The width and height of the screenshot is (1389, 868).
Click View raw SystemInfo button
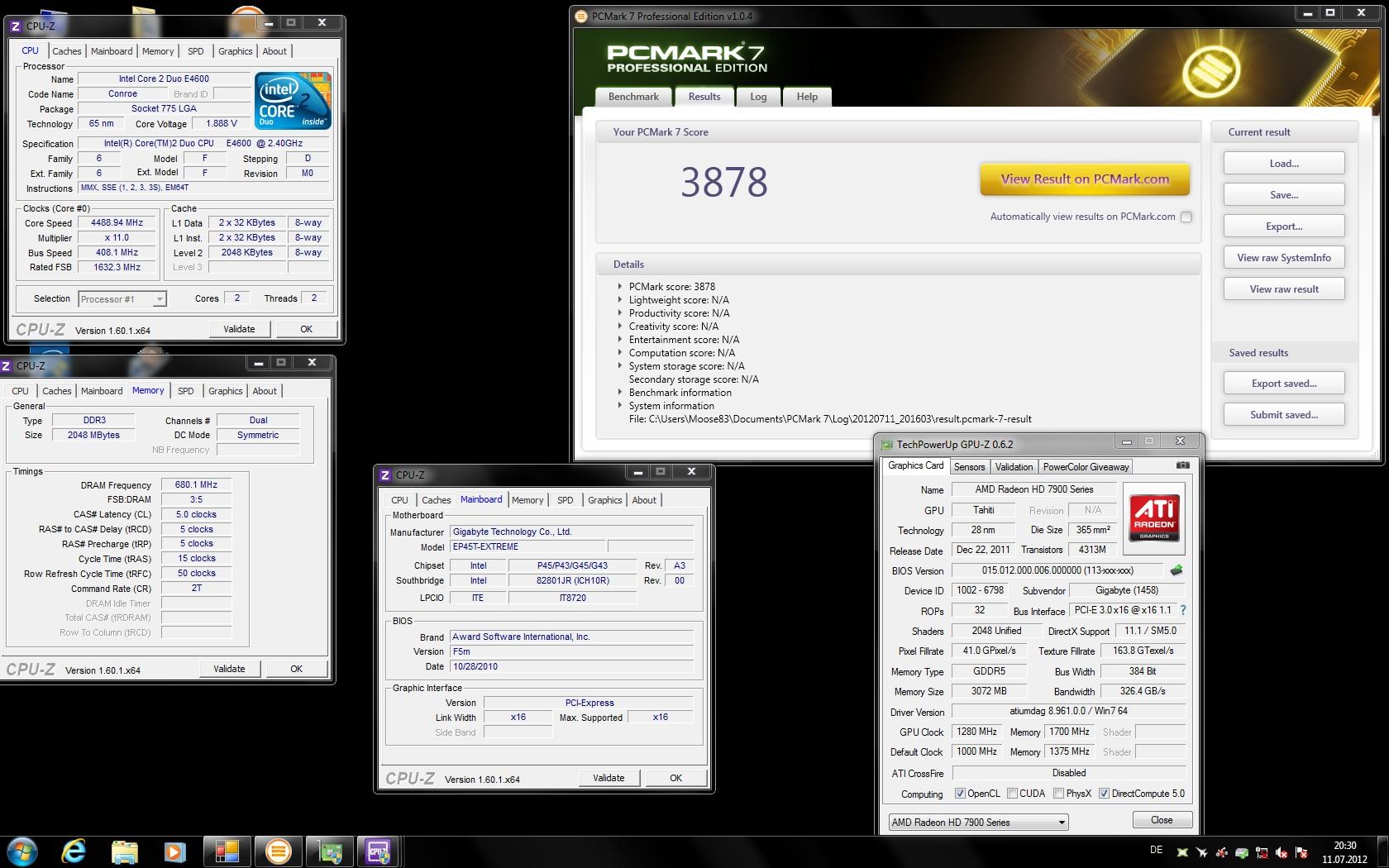[1284, 258]
